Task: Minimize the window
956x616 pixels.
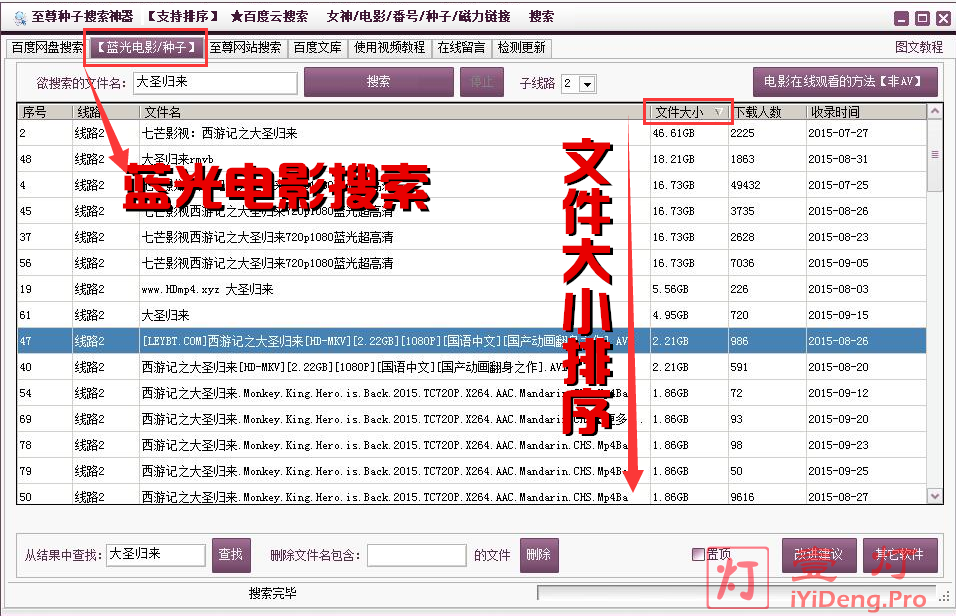Action: tap(901, 18)
